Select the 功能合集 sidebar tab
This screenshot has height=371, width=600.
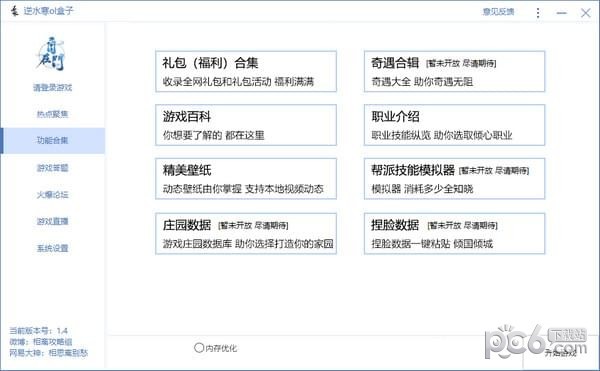53,141
